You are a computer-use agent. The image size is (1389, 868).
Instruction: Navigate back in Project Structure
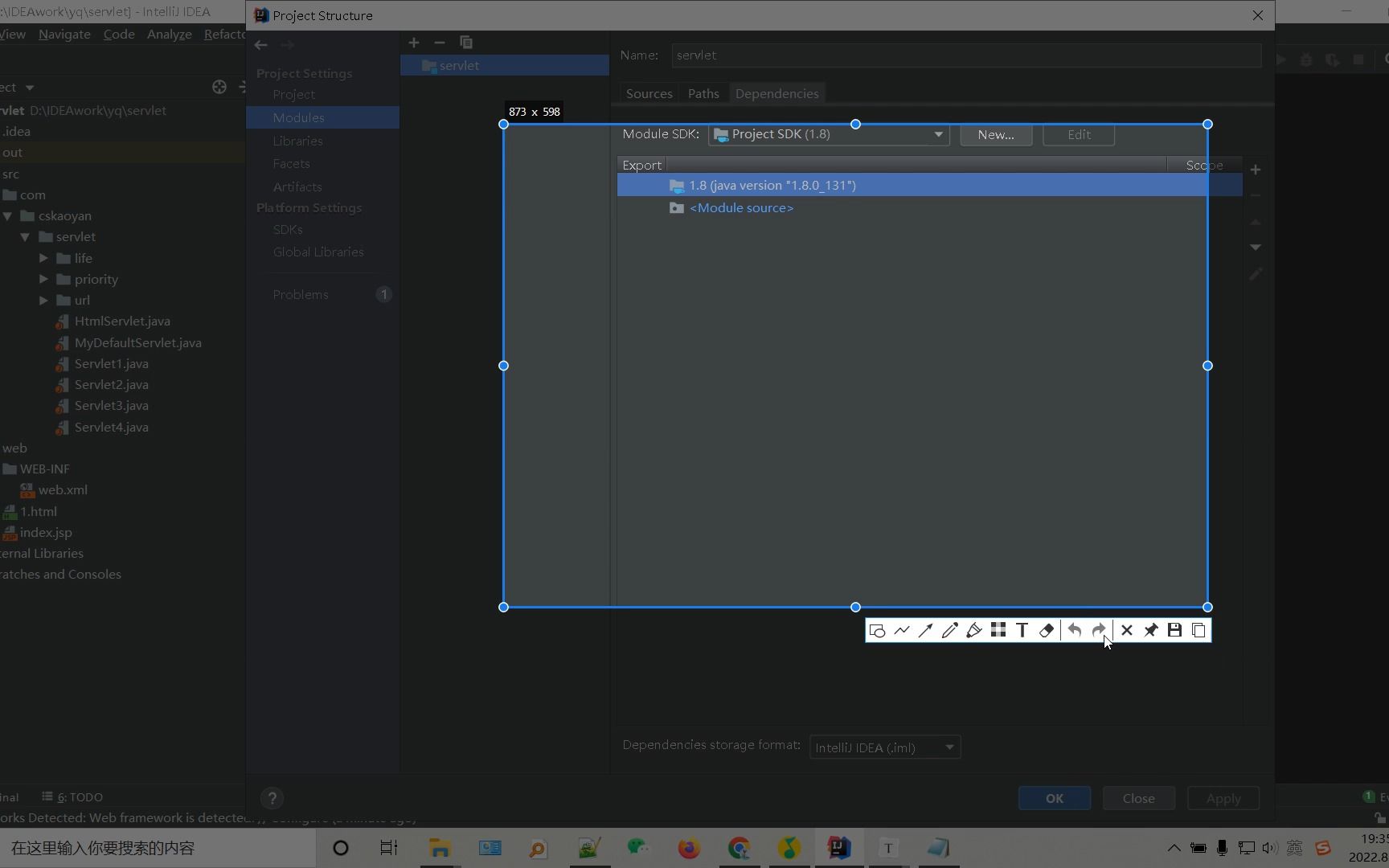tap(260, 45)
